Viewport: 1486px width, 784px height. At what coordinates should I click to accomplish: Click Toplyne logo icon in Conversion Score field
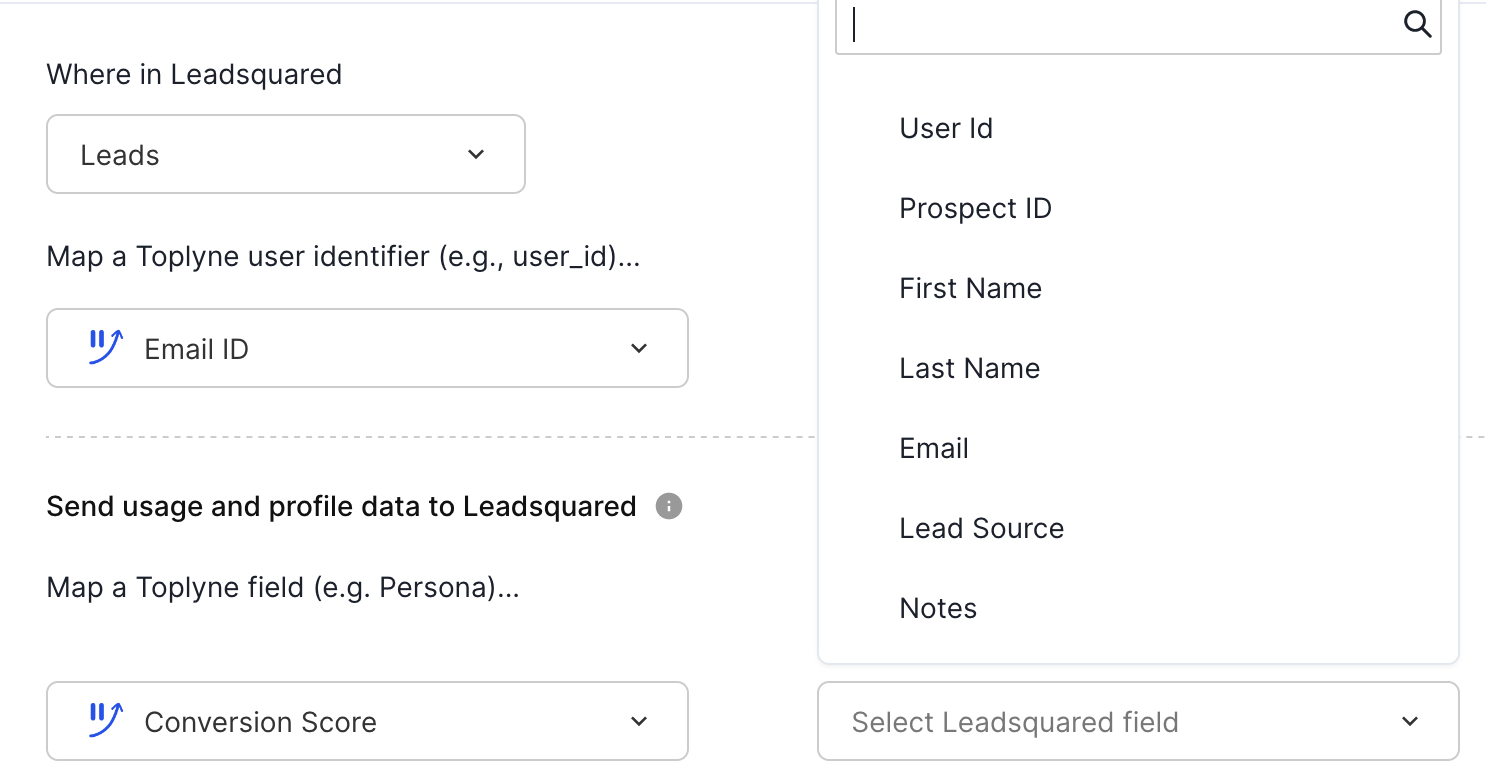pyautogui.click(x=105, y=721)
